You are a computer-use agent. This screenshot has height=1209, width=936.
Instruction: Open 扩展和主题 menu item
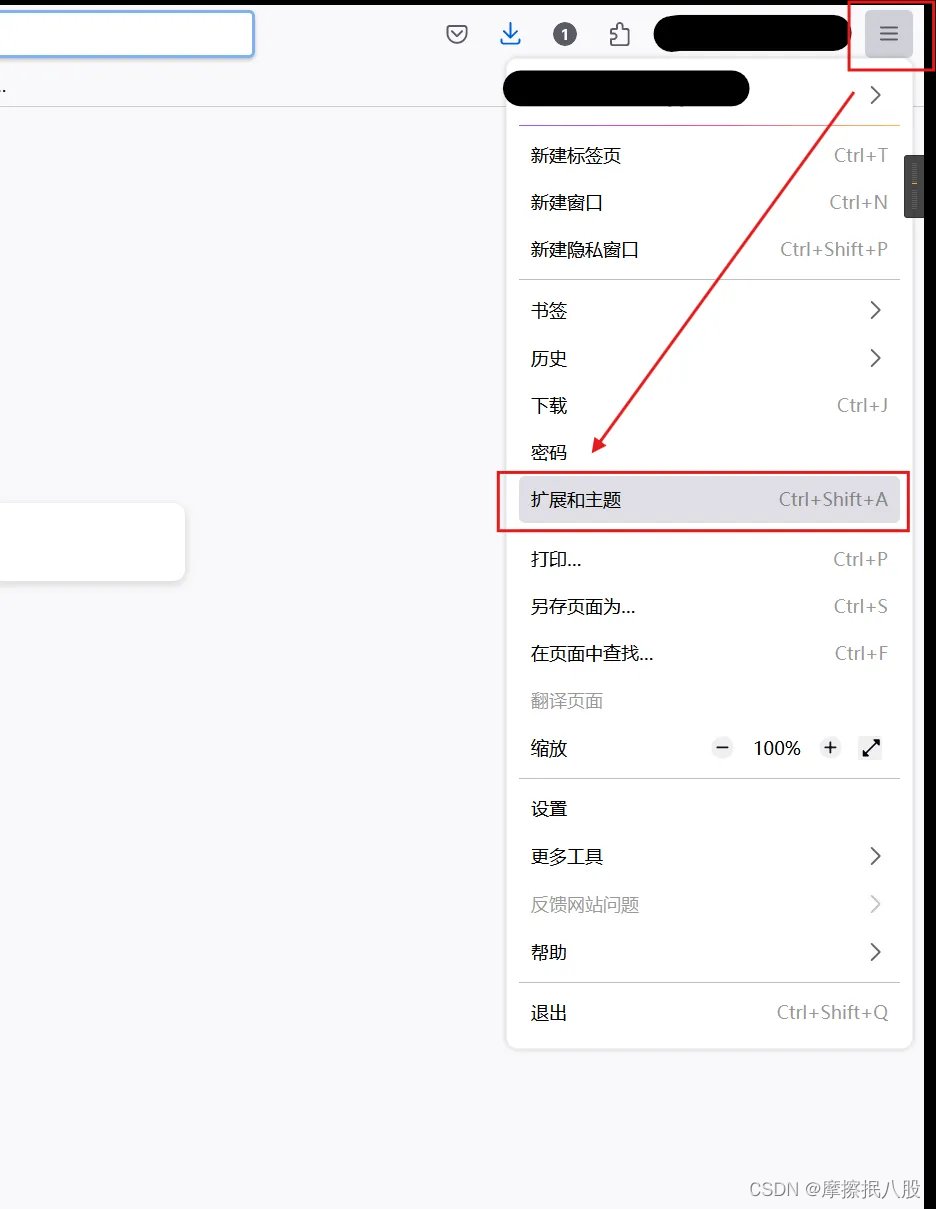pyautogui.click(x=709, y=499)
